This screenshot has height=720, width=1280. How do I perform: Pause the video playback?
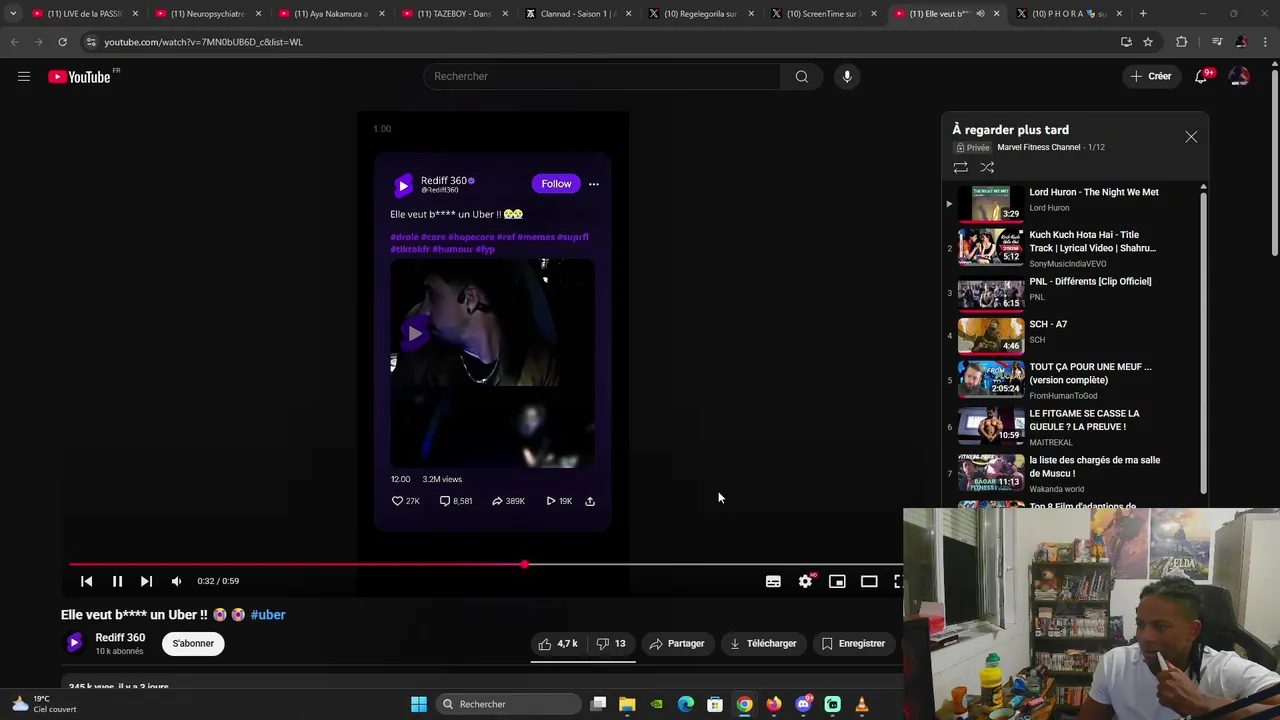point(117,581)
